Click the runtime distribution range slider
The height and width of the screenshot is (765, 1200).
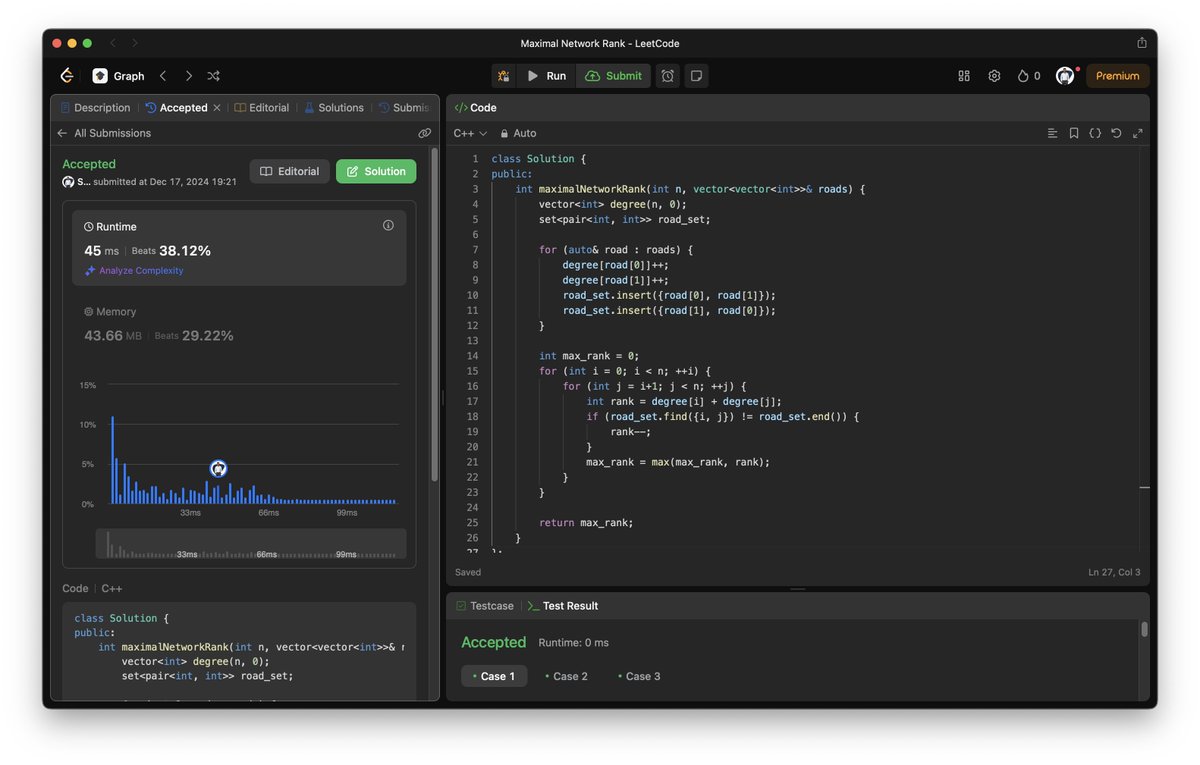coord(251,544)
